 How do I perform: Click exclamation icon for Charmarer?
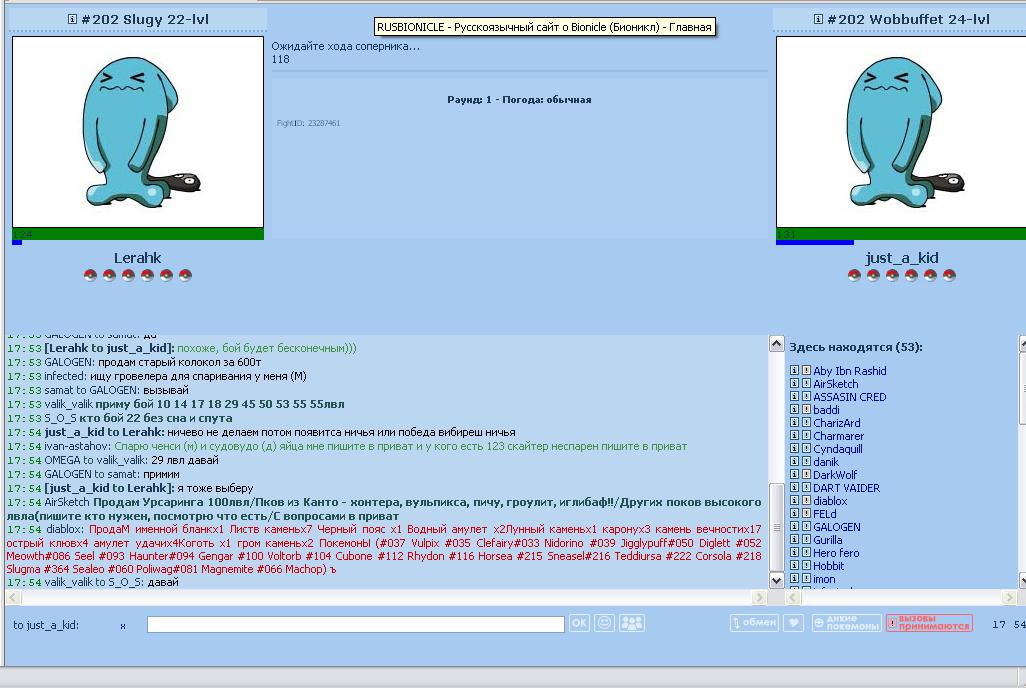(806, 436)
